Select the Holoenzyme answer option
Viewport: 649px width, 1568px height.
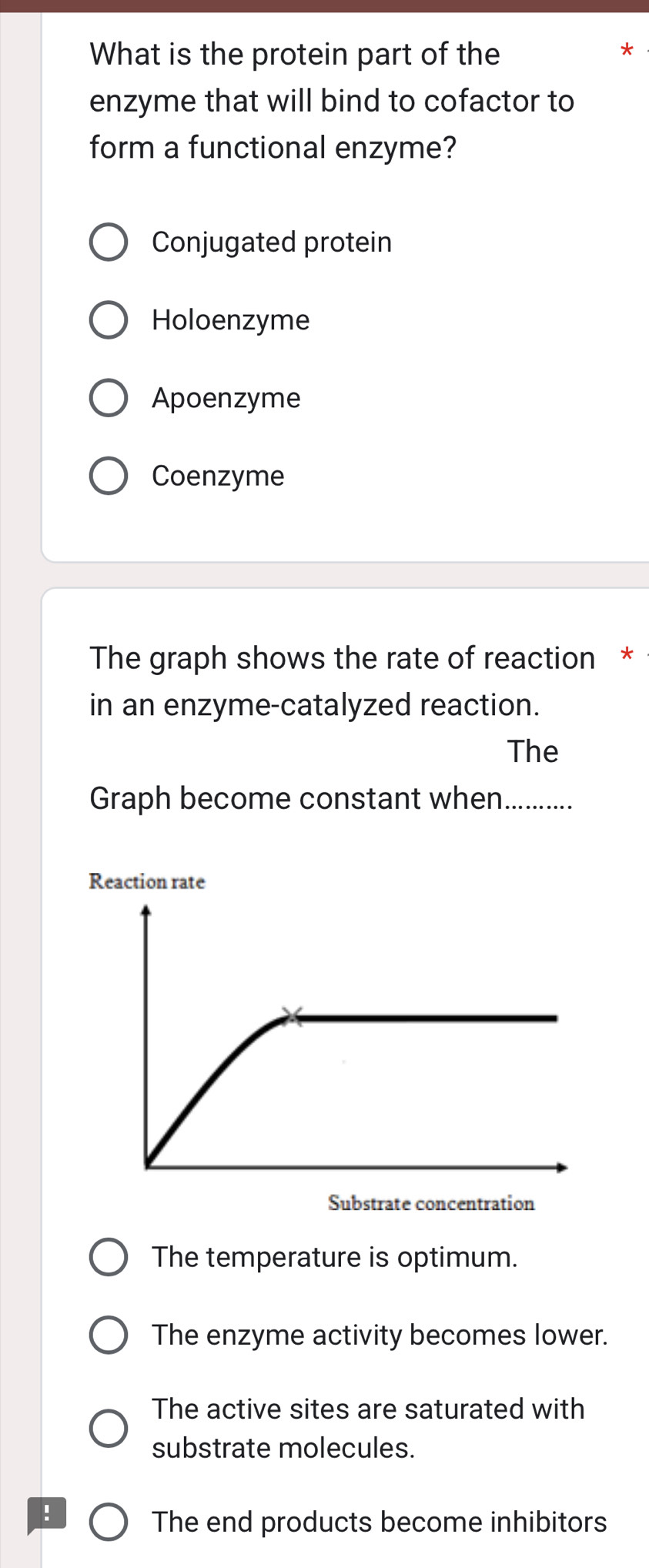click(109, 320)
